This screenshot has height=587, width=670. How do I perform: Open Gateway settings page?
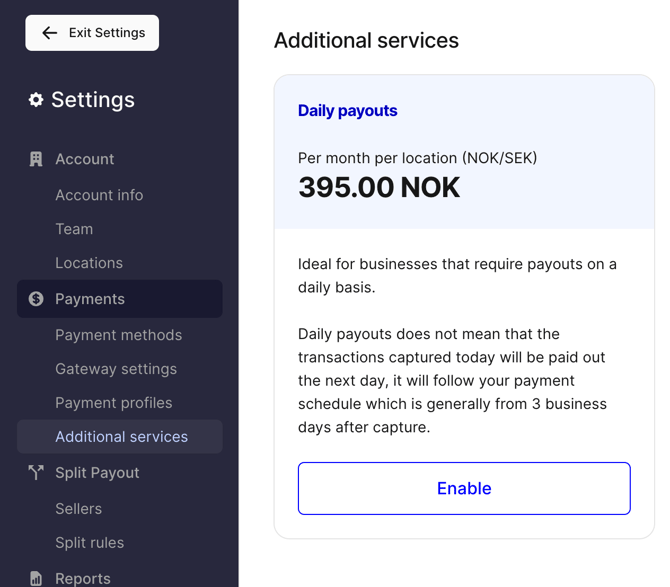(116, 369)
